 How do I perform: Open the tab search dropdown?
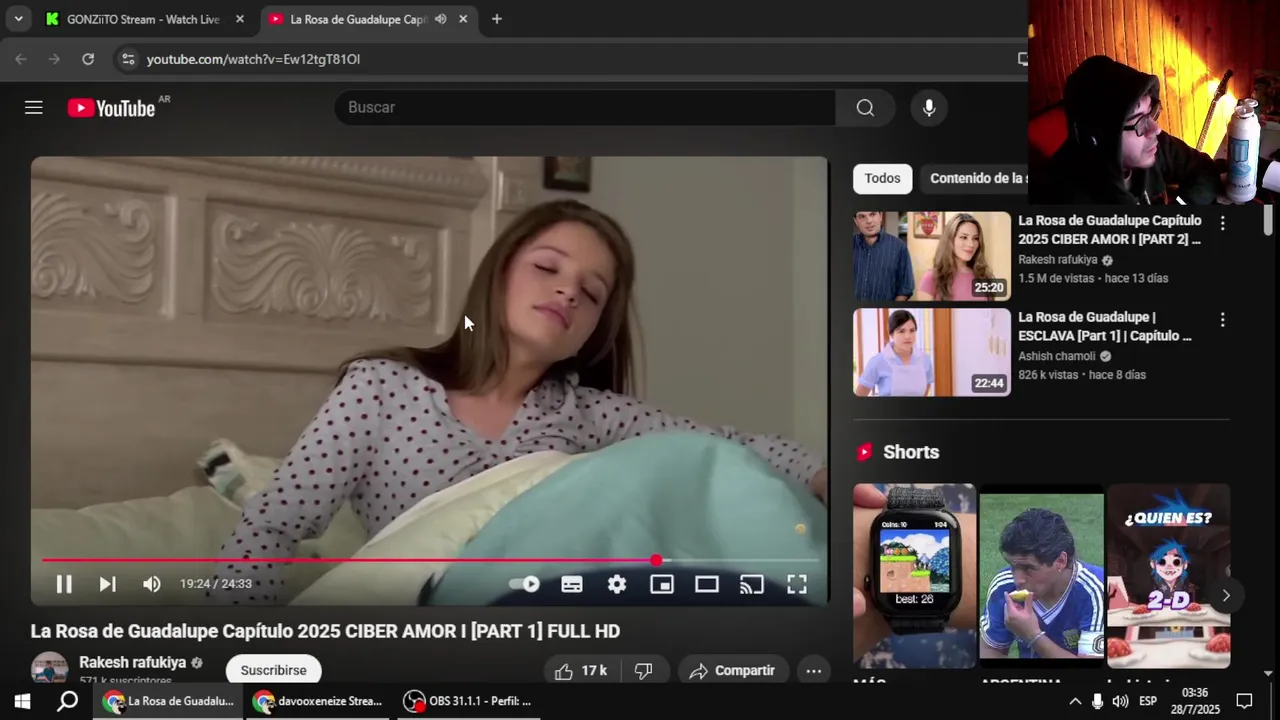tap(18, 19)
